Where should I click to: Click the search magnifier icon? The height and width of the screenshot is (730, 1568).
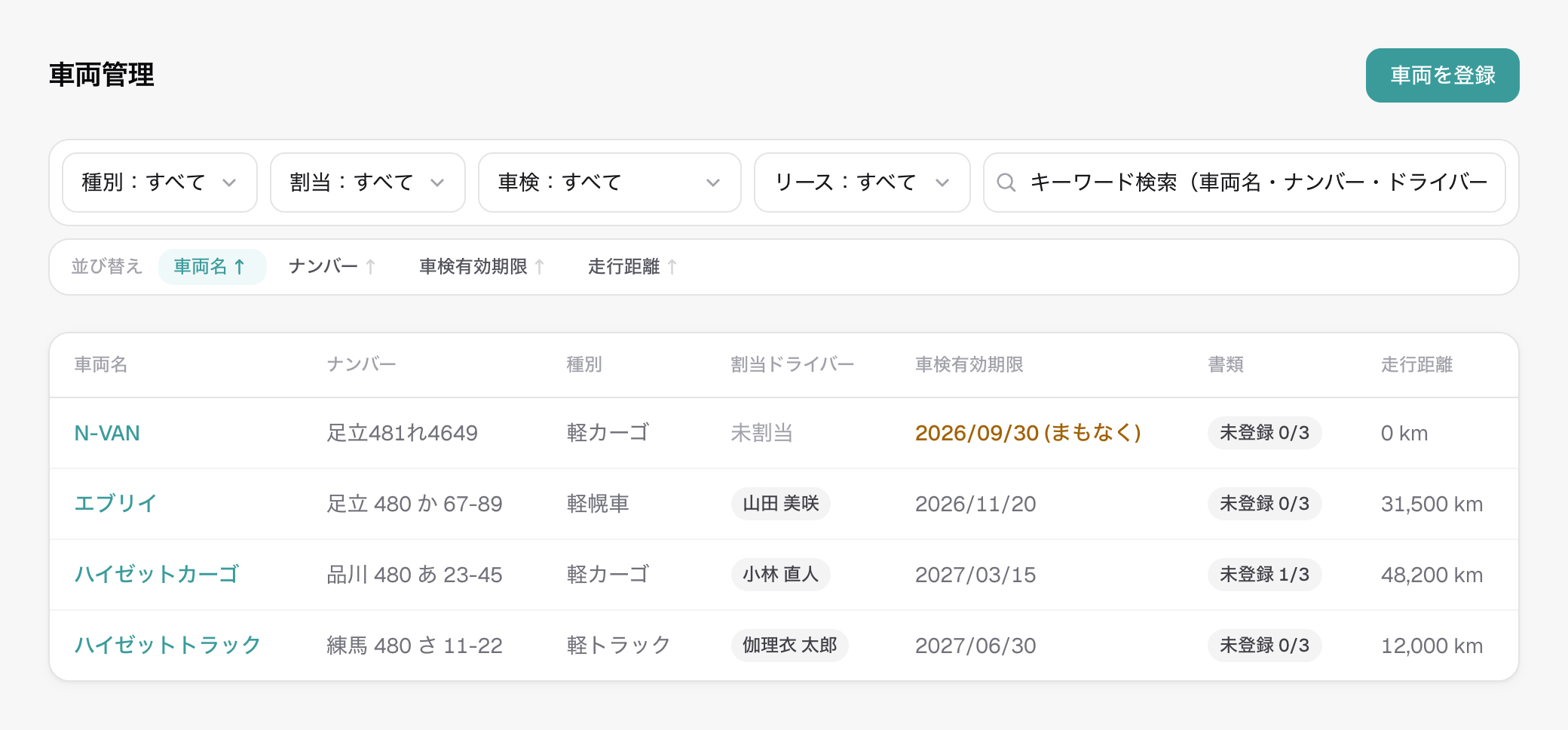1006,182
